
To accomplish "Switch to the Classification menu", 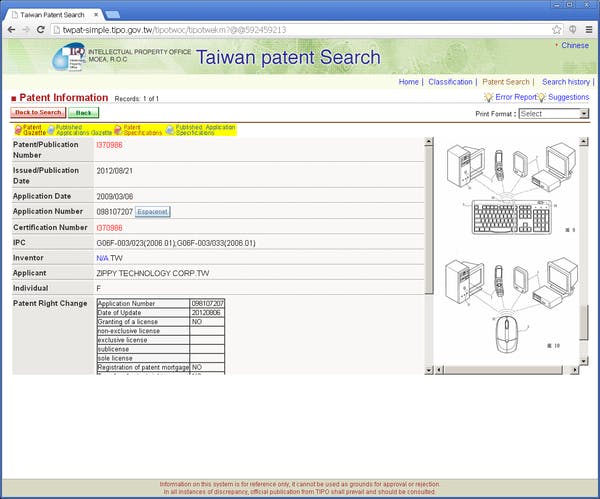I will pyautogui.click(x=450, y=82).
